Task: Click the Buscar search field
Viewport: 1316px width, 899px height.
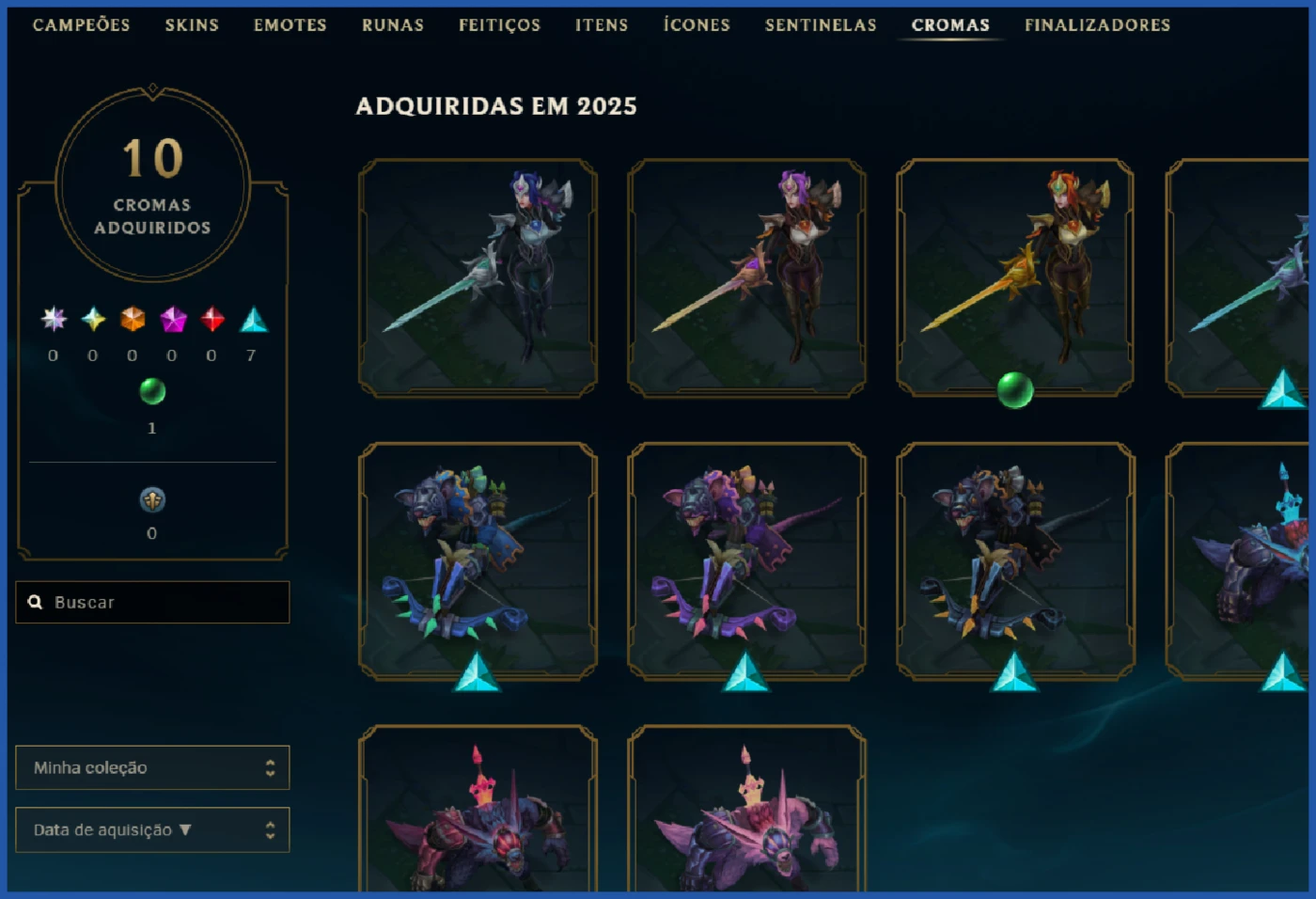Action: 152,602
